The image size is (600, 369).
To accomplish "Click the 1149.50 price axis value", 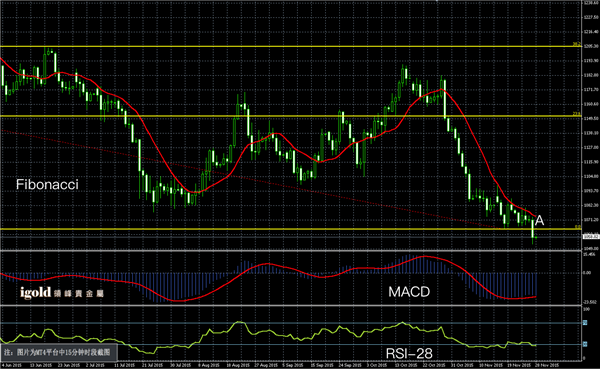I will pos(591,119).
